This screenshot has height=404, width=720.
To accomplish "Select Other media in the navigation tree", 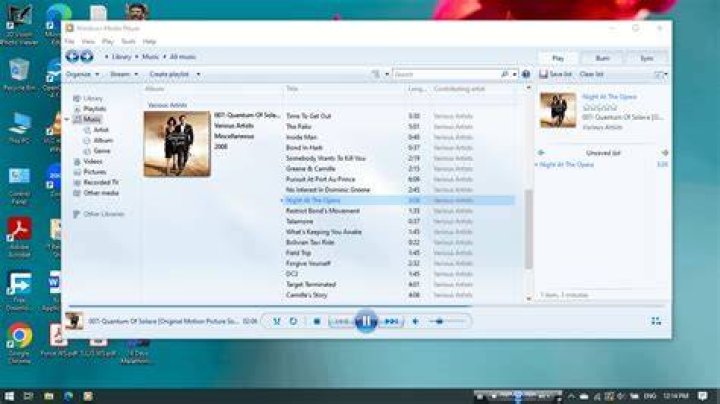I will point(101,193).
